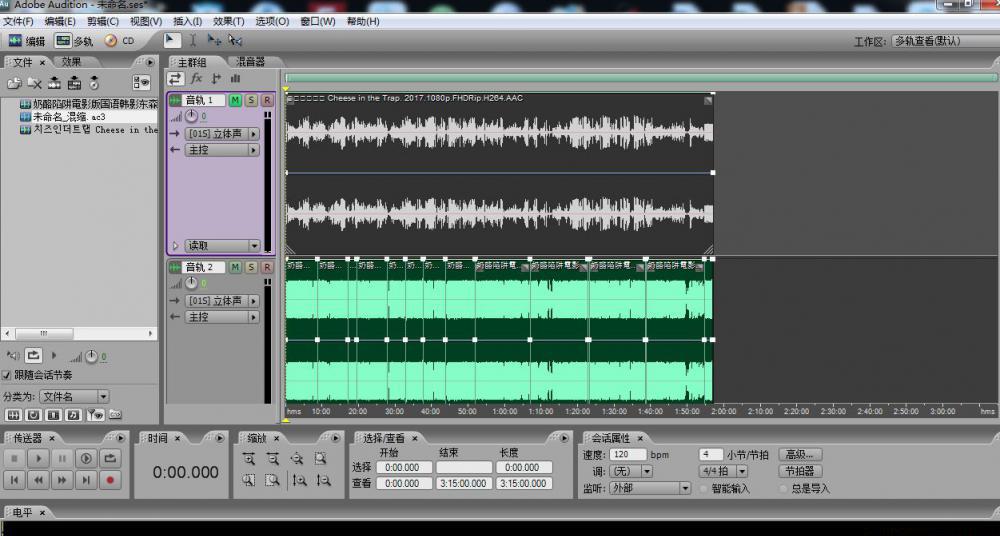
Task: Show the fx Effects track controls
Action: coord(196,78)
